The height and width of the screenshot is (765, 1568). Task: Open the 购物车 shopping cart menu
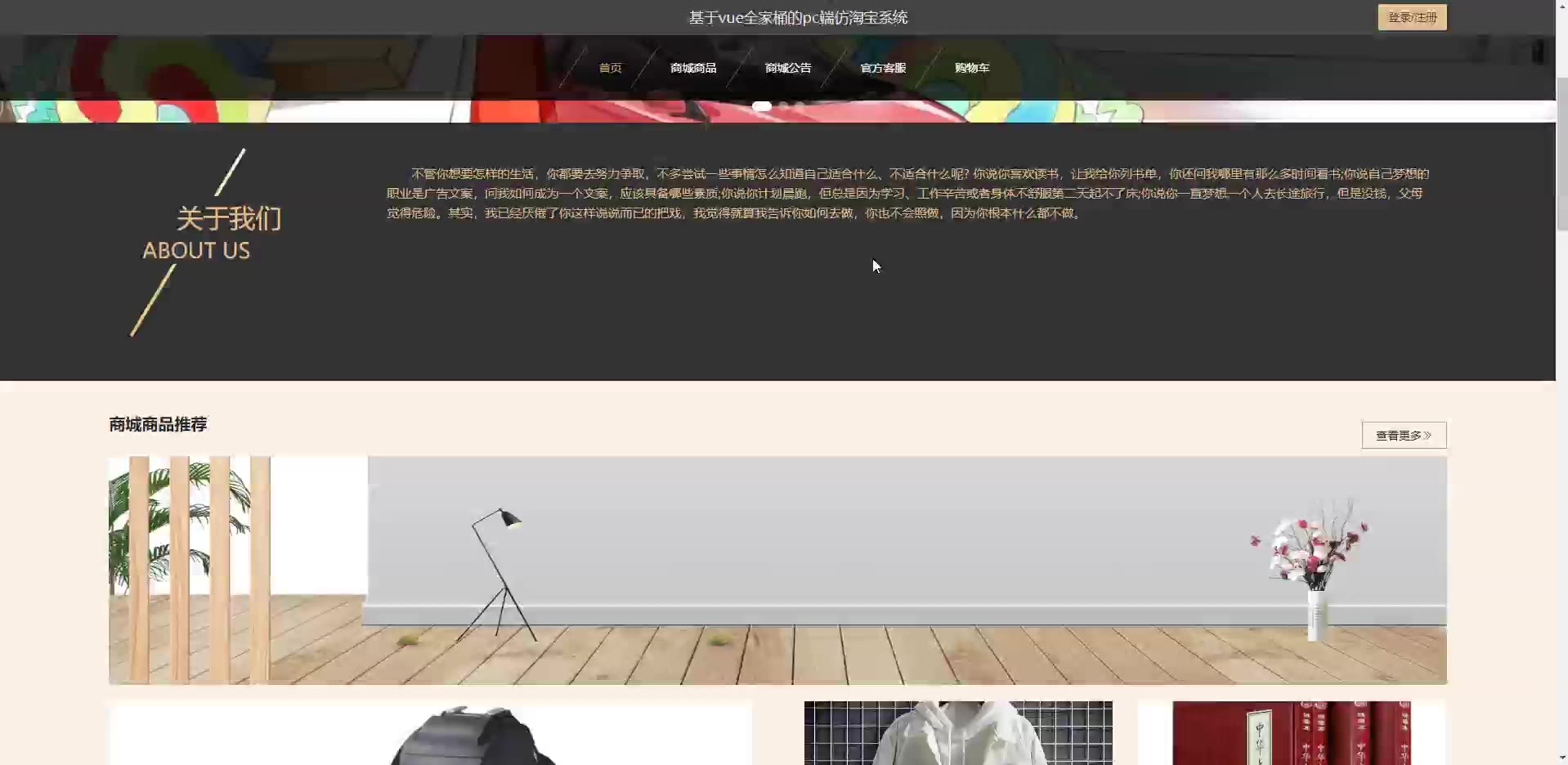pos(972,68)
